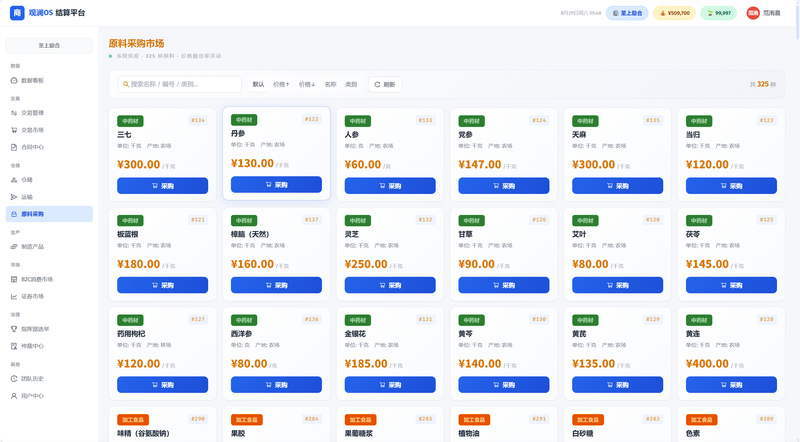Viewport: 800px width, 442px height.
Task: Click the 原料采购市场 page heading
Action: (x=136, y=44)
